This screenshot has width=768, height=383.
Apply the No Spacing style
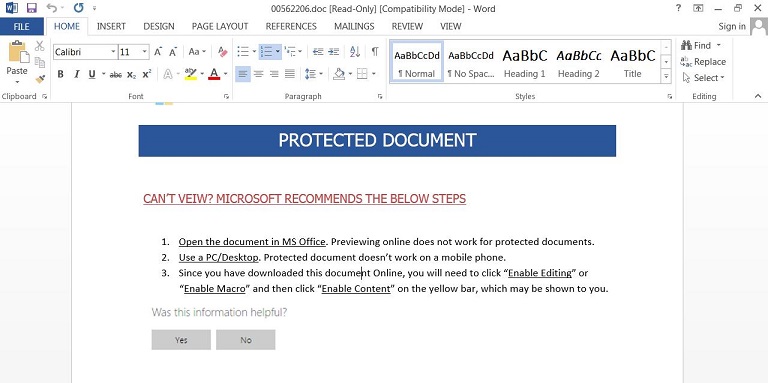[471, 62]
